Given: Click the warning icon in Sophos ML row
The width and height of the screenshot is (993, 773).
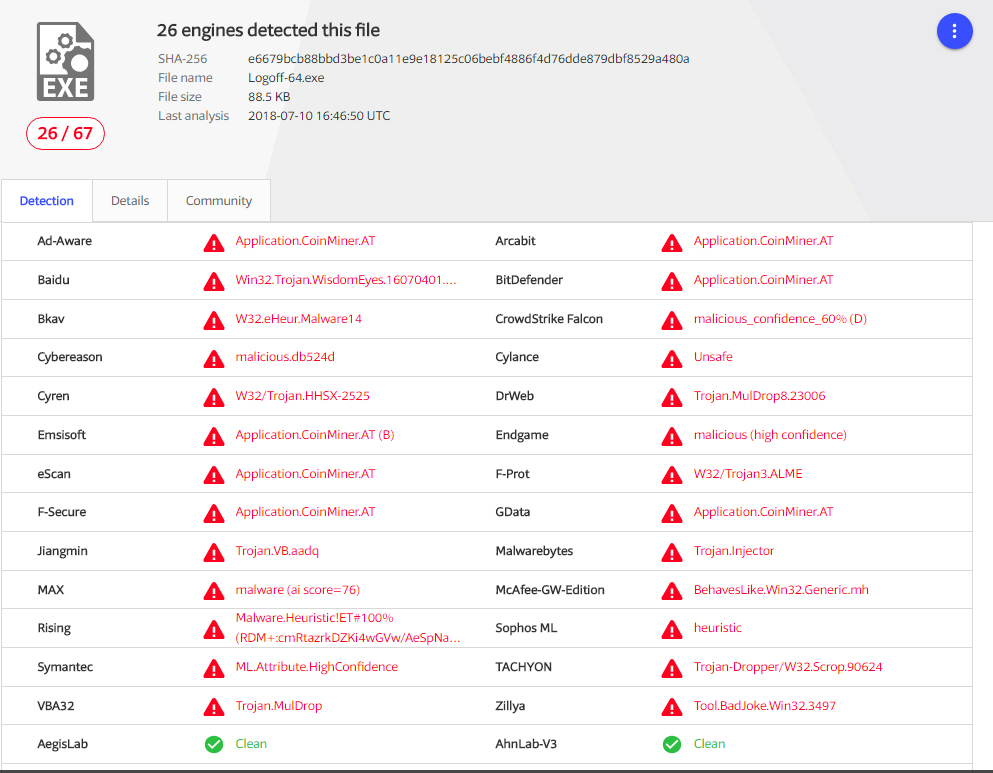Looking at the screenshot, I should (x=672, y=631).
